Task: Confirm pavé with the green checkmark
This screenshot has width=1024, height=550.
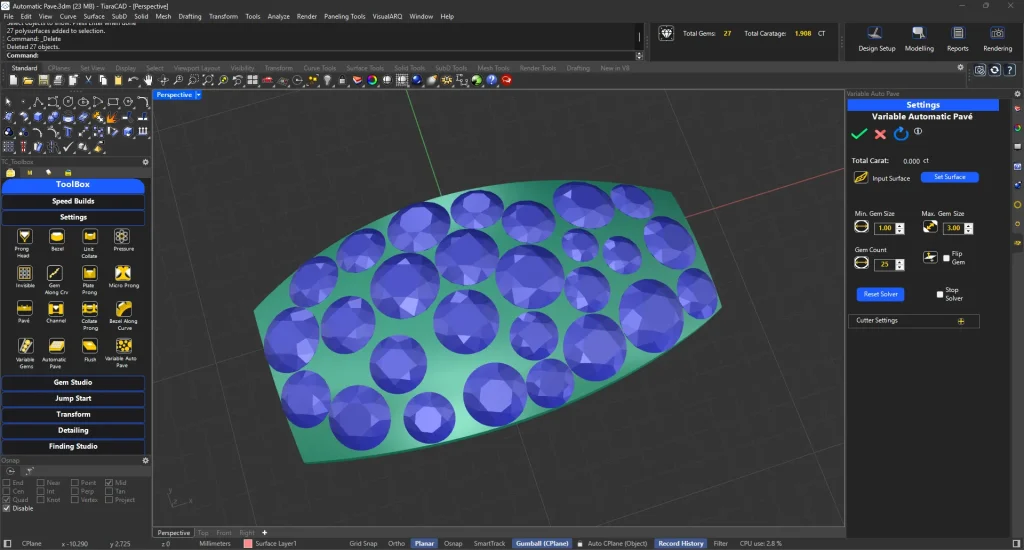Action: [858, 134]
